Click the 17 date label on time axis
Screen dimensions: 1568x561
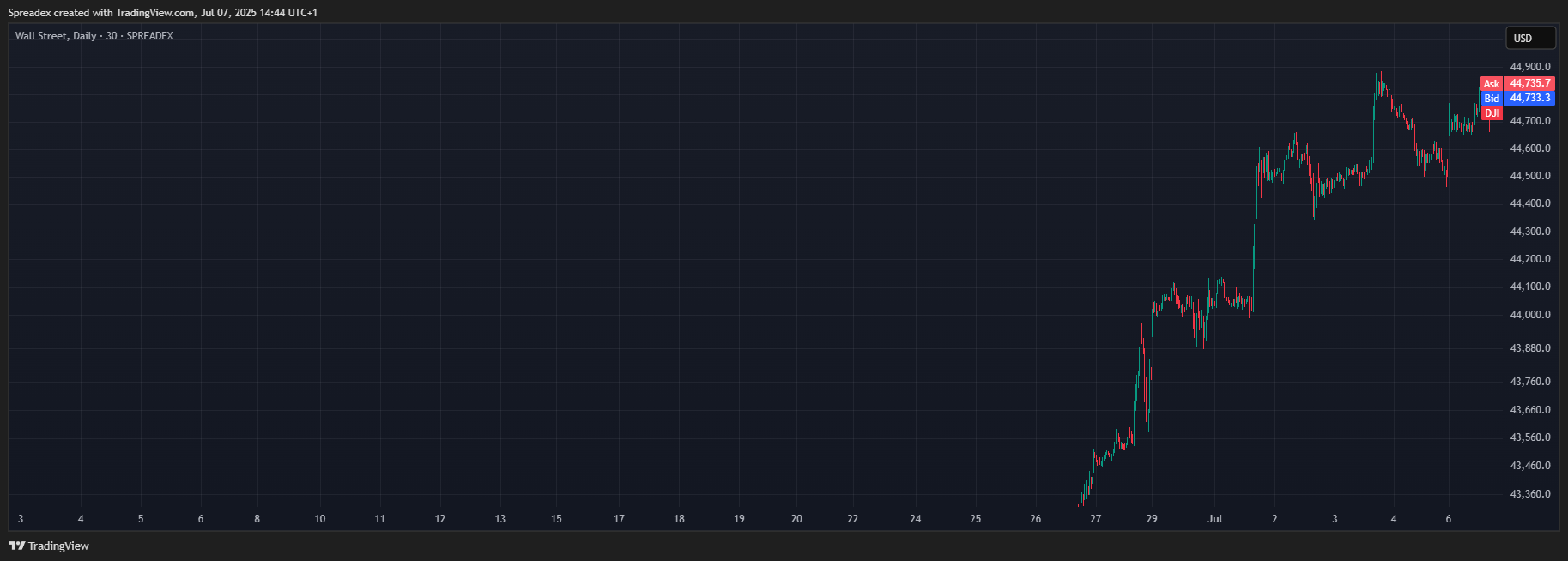point(619,519)
